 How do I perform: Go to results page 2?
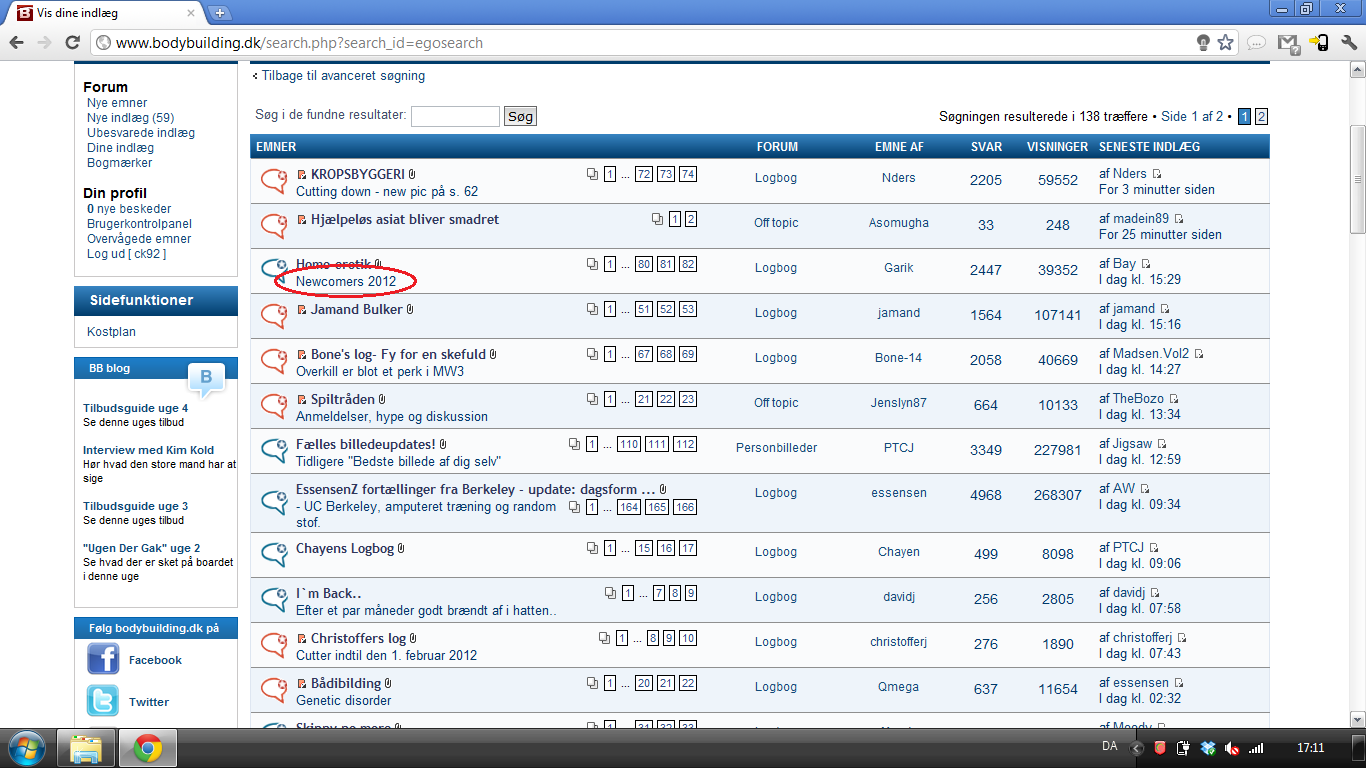pyautogui.click(x=1261, y=117)
